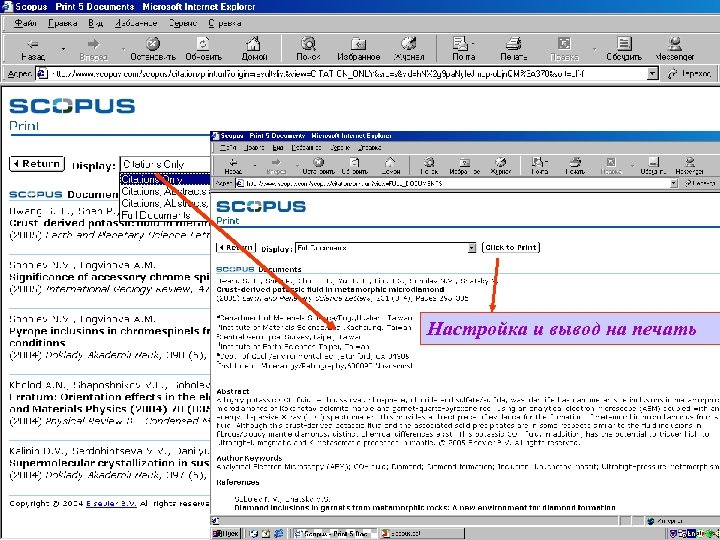
Task: Click front window address URL field
Action: (x=455, y=183)
